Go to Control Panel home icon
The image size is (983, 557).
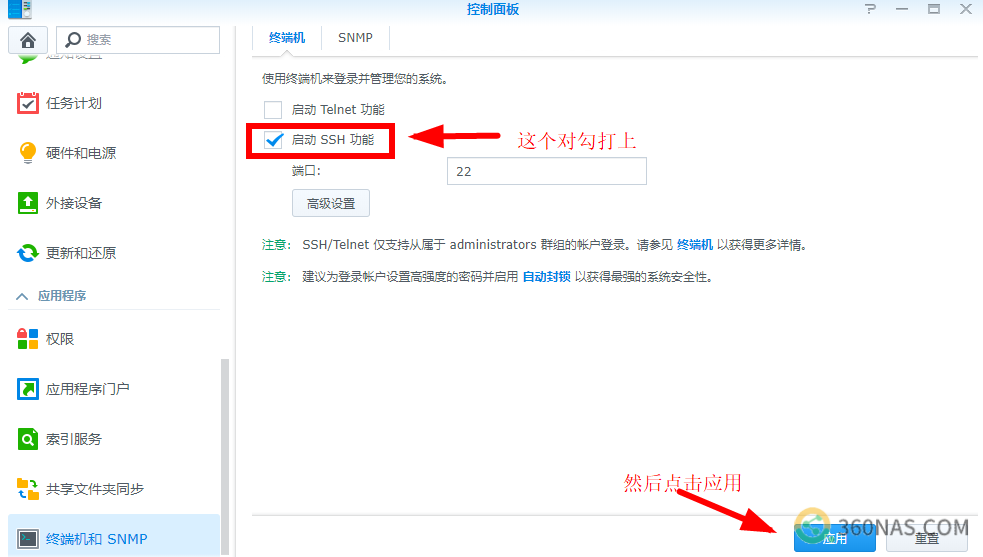[x=28, y=40]
